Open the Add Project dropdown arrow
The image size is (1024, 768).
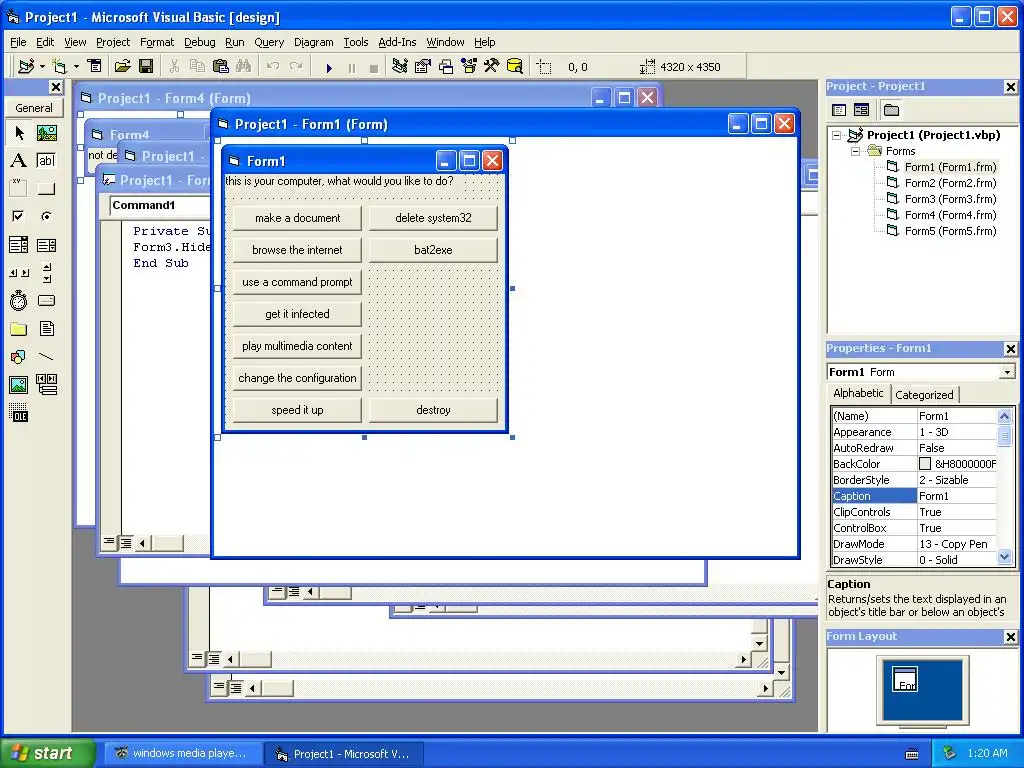(x=42, y=66)
